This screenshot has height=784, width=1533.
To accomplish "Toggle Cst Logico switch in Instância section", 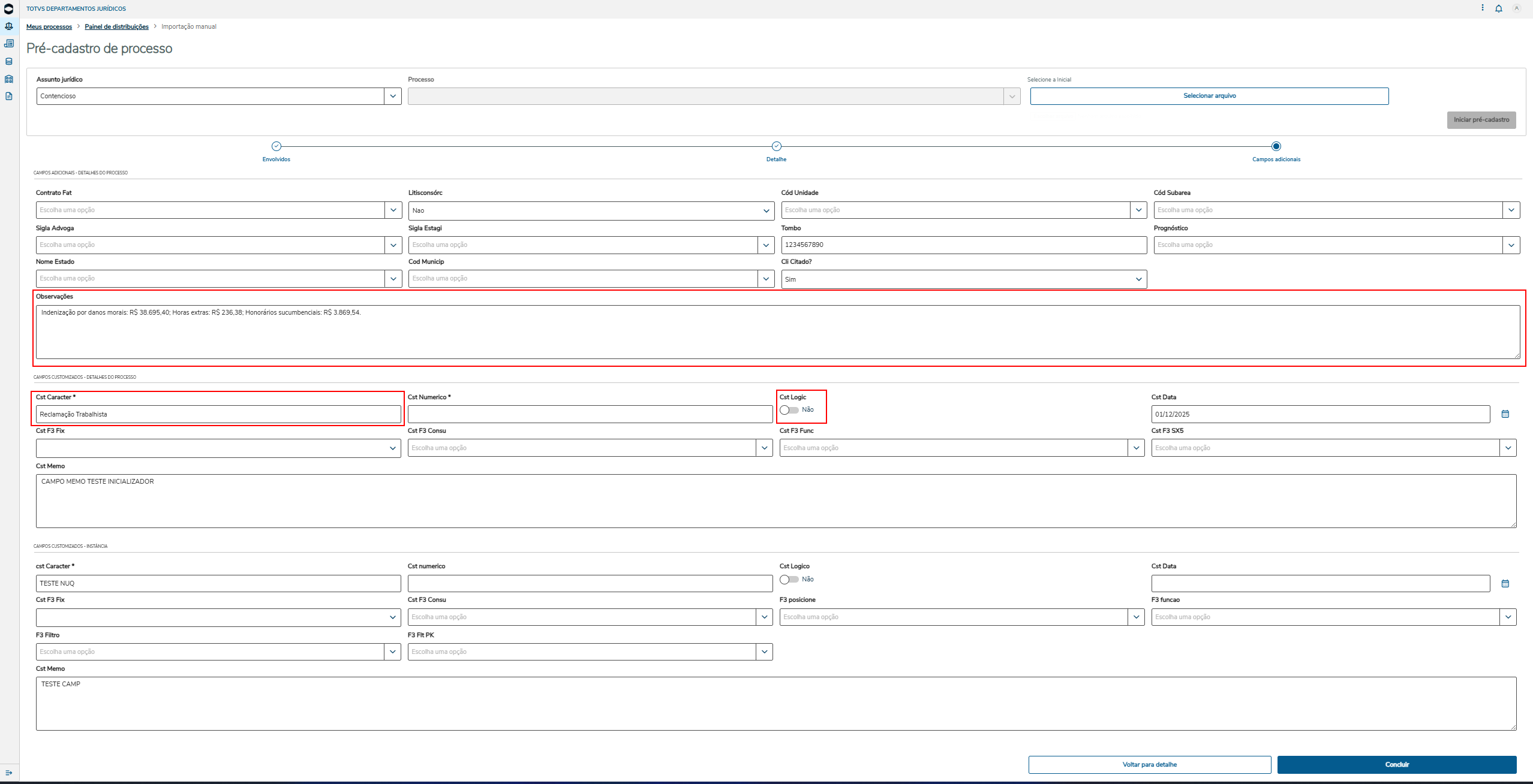I will click(789, 580).
